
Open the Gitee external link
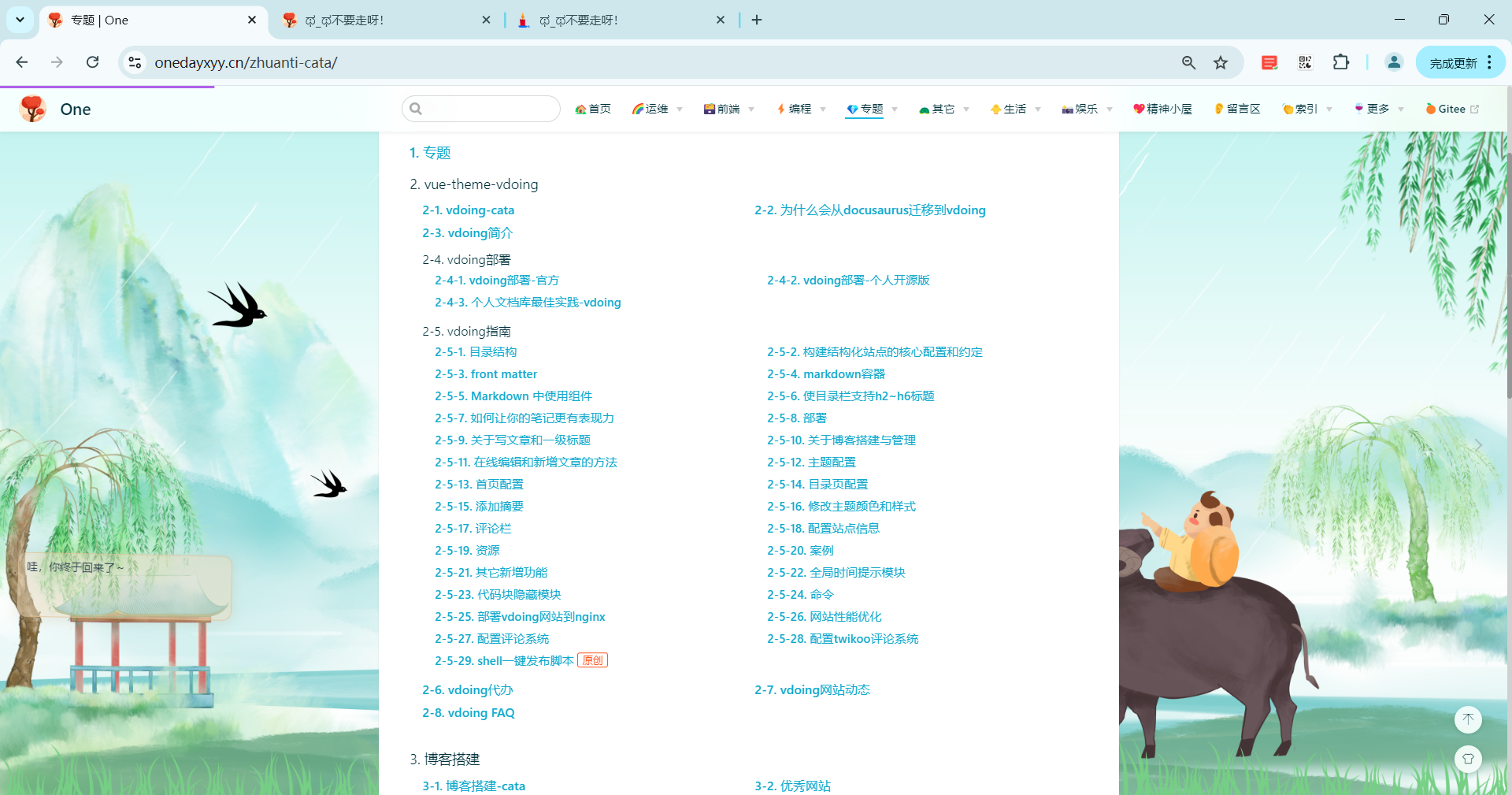tap(1452, 109)
